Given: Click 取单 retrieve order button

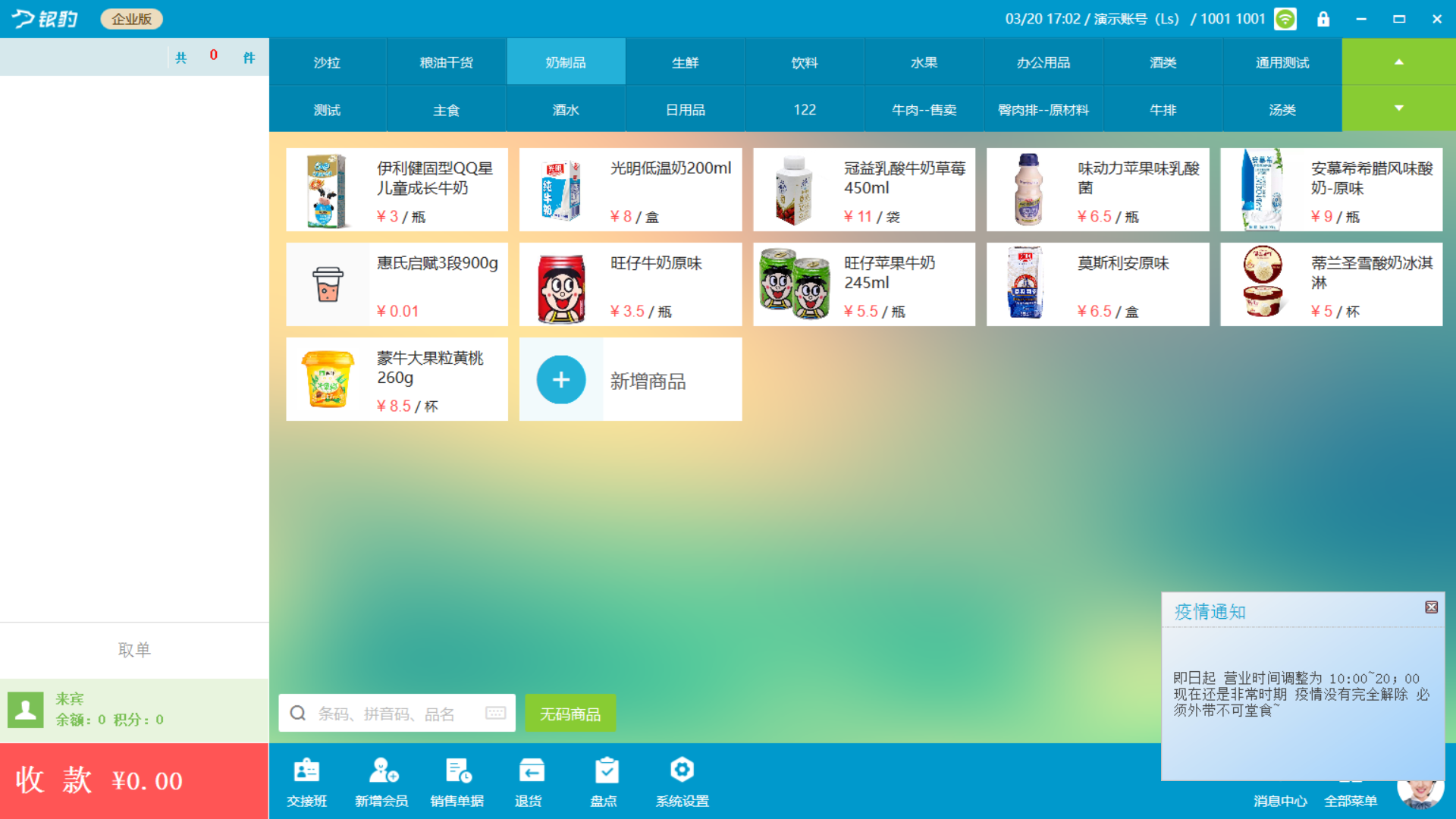Looking at the screenshot, I should [134, 650].
